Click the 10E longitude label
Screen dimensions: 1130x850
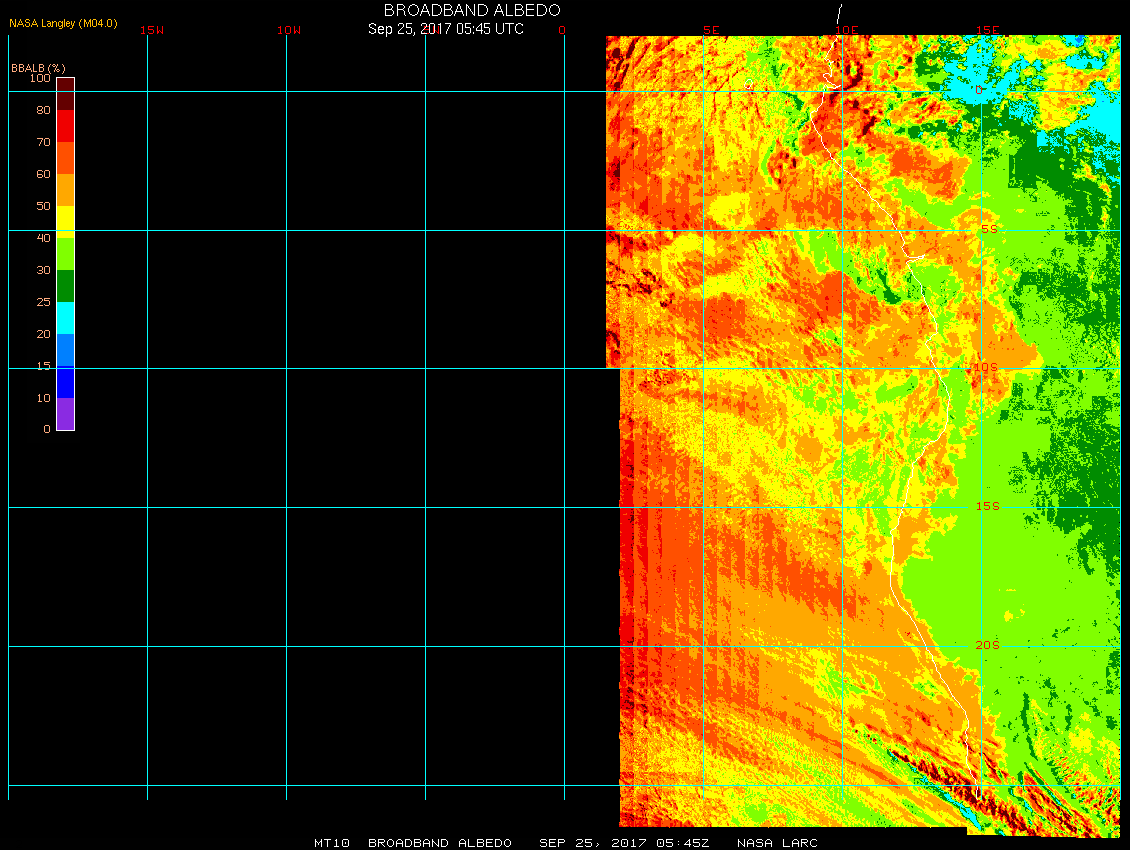click(847, 30)
